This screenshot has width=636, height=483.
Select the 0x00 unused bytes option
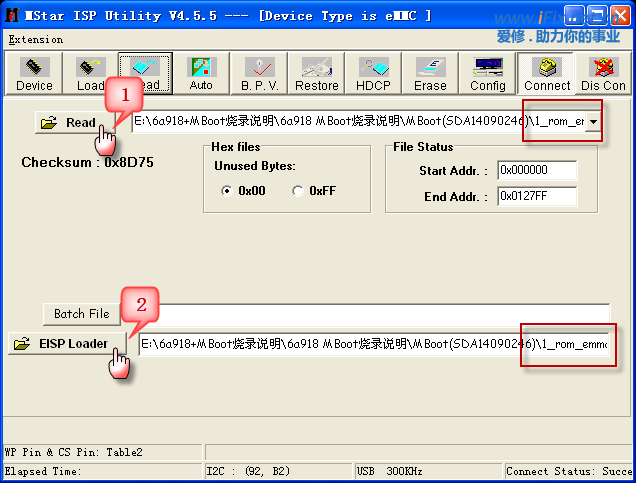coord(227,191)
